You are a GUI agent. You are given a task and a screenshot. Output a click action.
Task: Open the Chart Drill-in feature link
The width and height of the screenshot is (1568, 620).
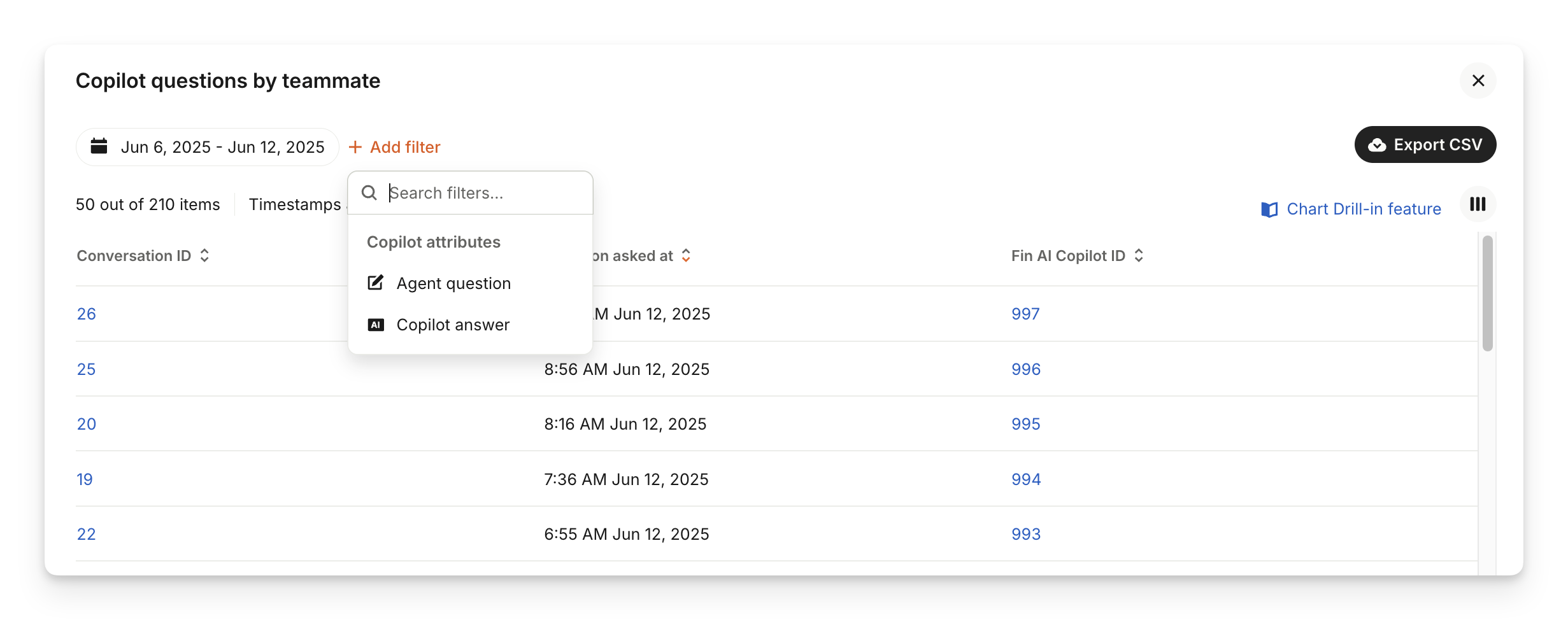(x=1364, y=209)
